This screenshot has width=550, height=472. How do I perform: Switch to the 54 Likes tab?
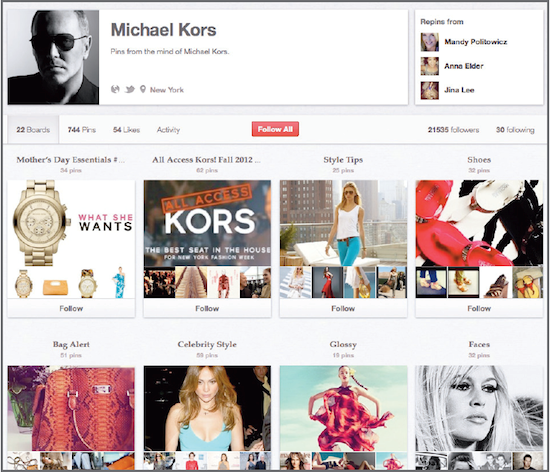126,130
